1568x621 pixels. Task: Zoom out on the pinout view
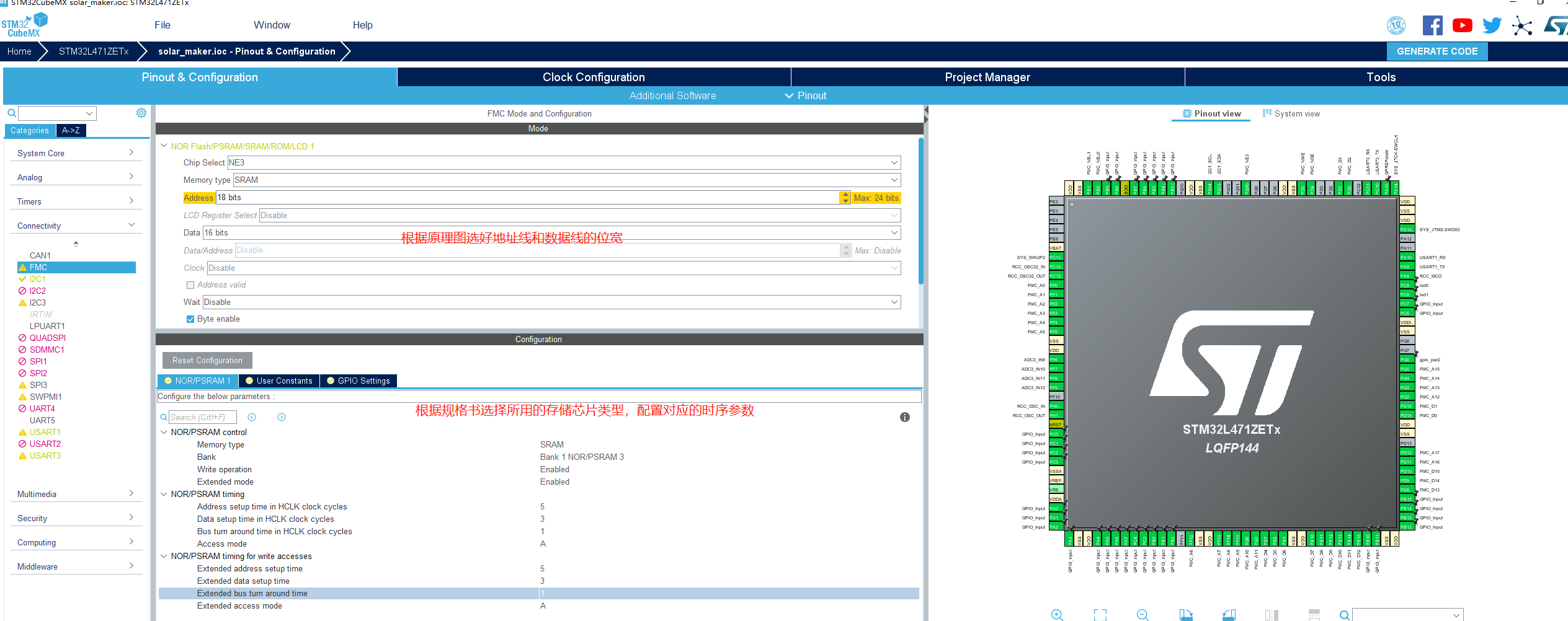1141,615
